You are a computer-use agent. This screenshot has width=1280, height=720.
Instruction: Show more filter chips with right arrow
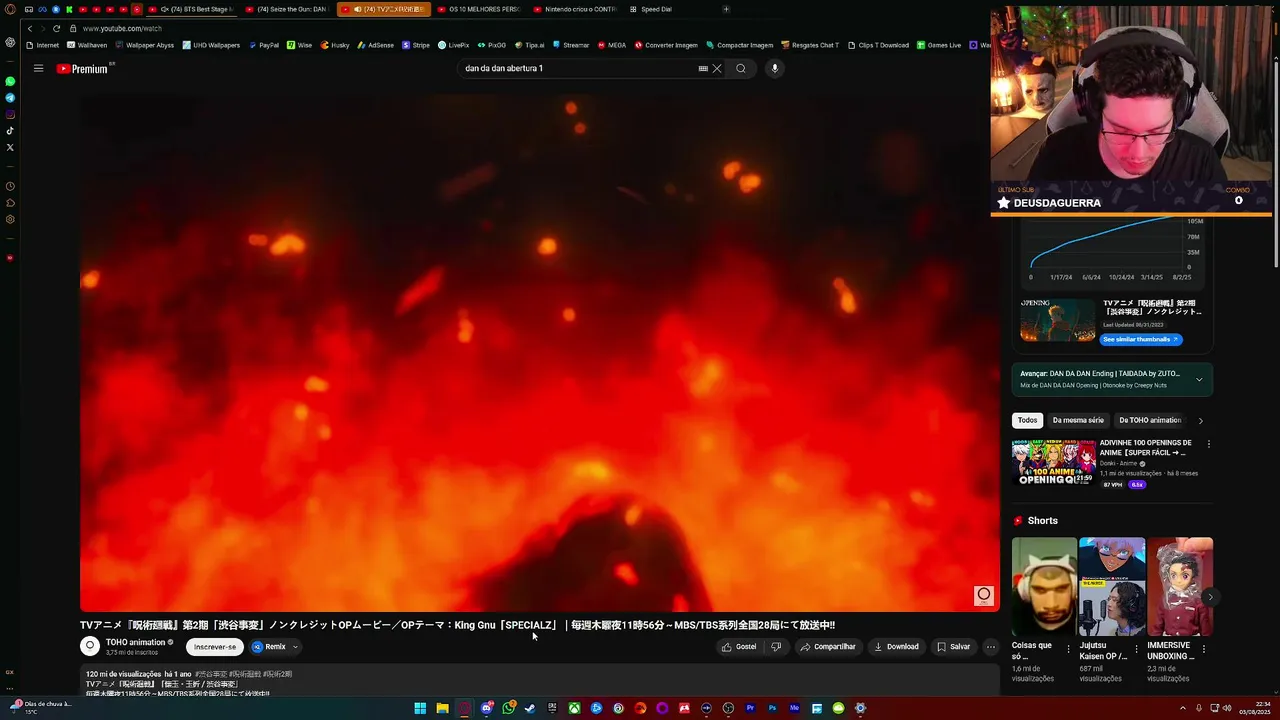(1200, 421)
